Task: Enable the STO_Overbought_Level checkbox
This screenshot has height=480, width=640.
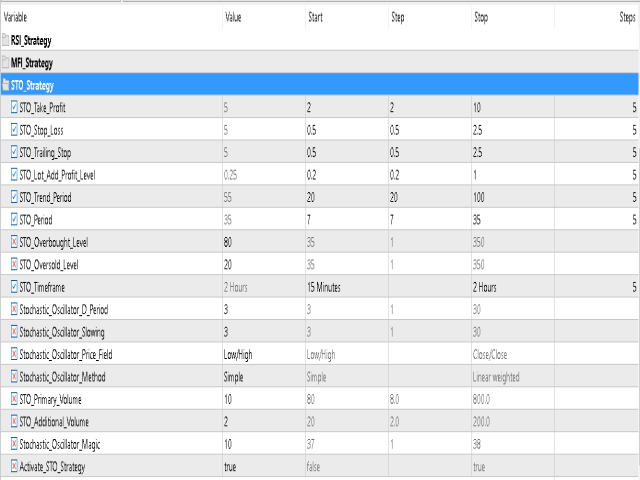Action: coord(14,242)
